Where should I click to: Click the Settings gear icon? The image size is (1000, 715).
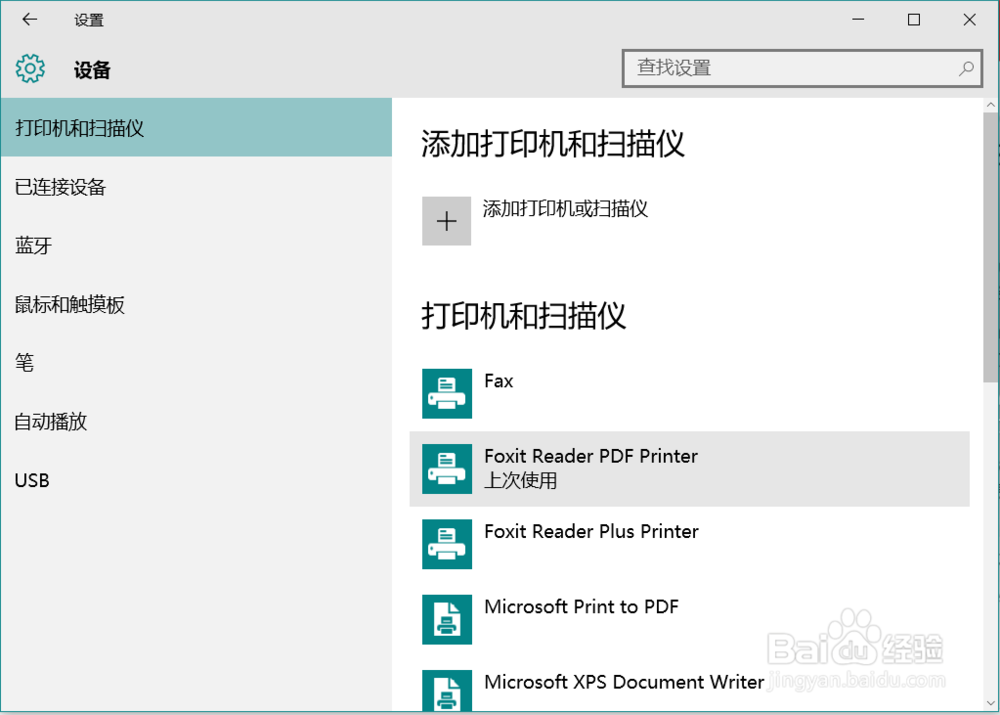point(30,68)
